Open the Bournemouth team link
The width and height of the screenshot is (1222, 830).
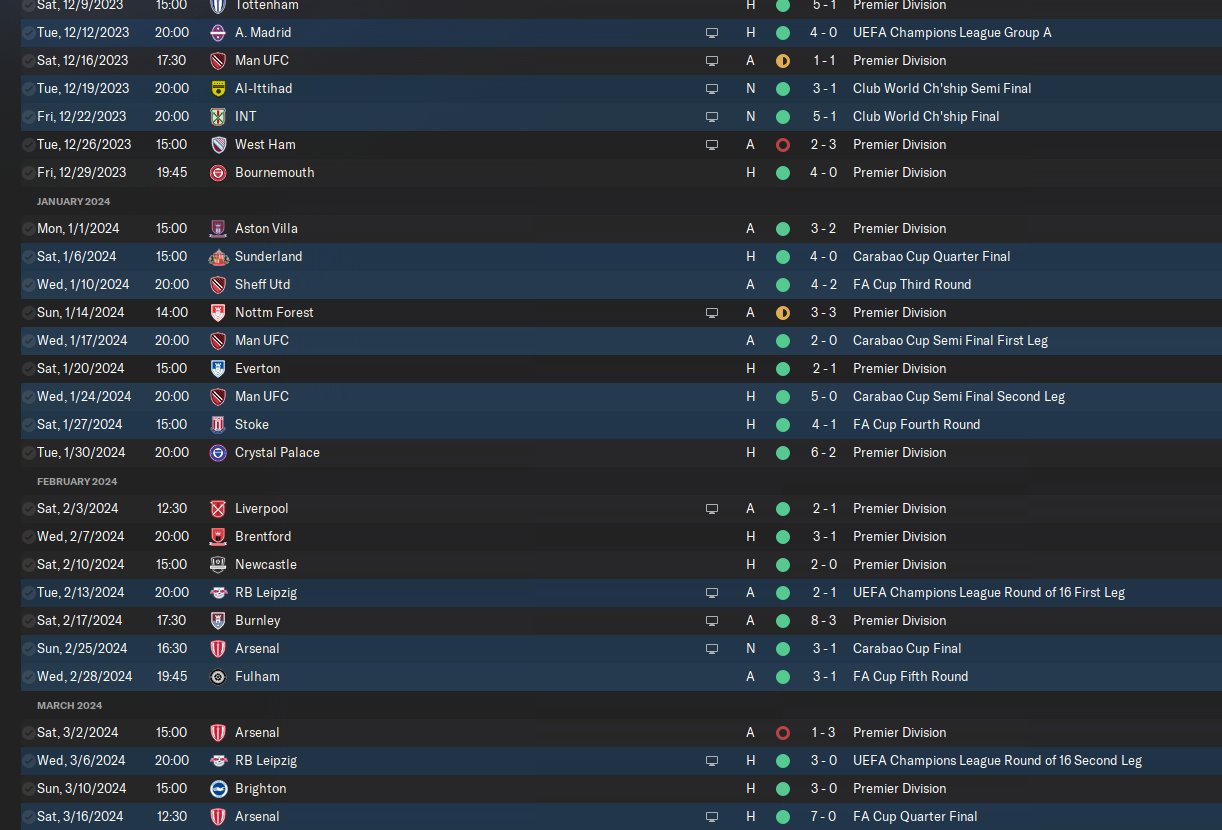(274, 173)
